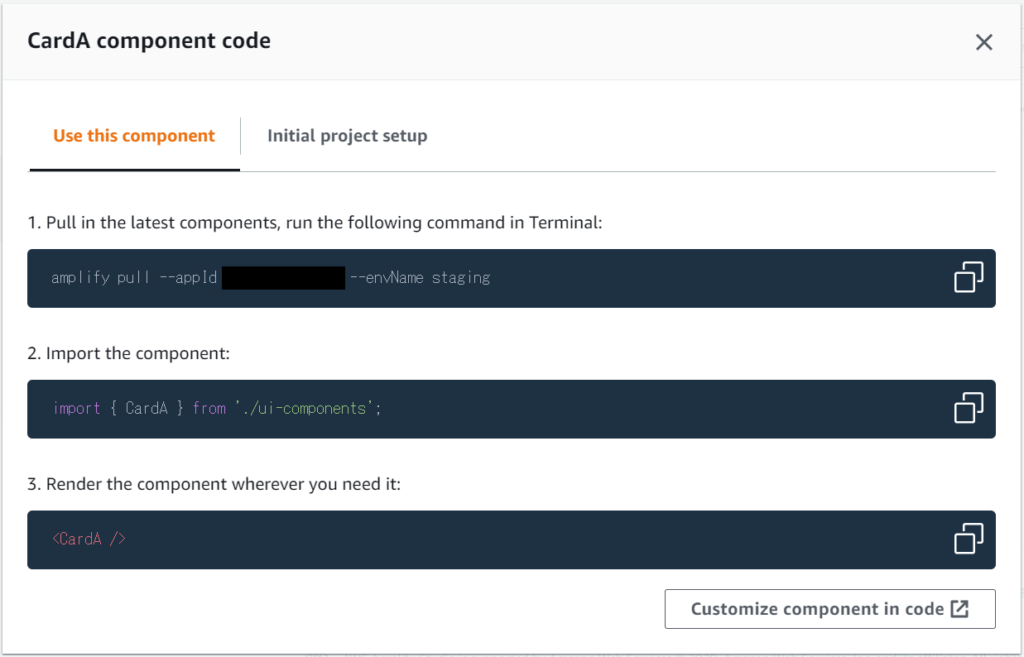
Task: Click the external link icon on Customize button
Action: [959, 609]
